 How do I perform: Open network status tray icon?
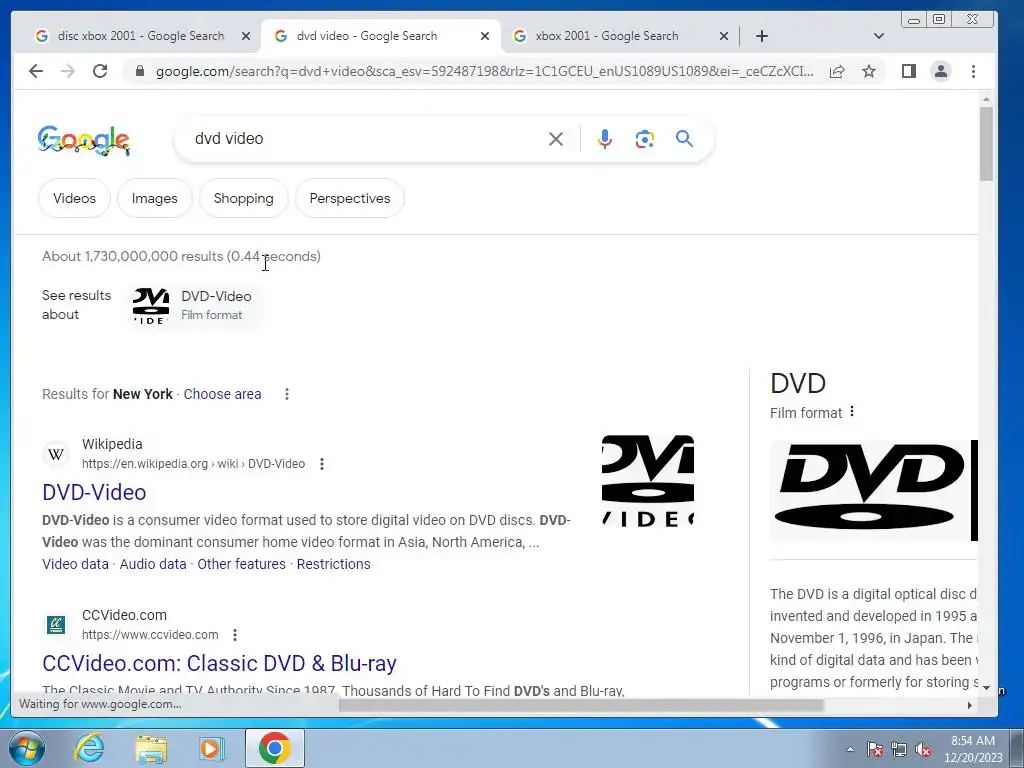click(899, 750)
